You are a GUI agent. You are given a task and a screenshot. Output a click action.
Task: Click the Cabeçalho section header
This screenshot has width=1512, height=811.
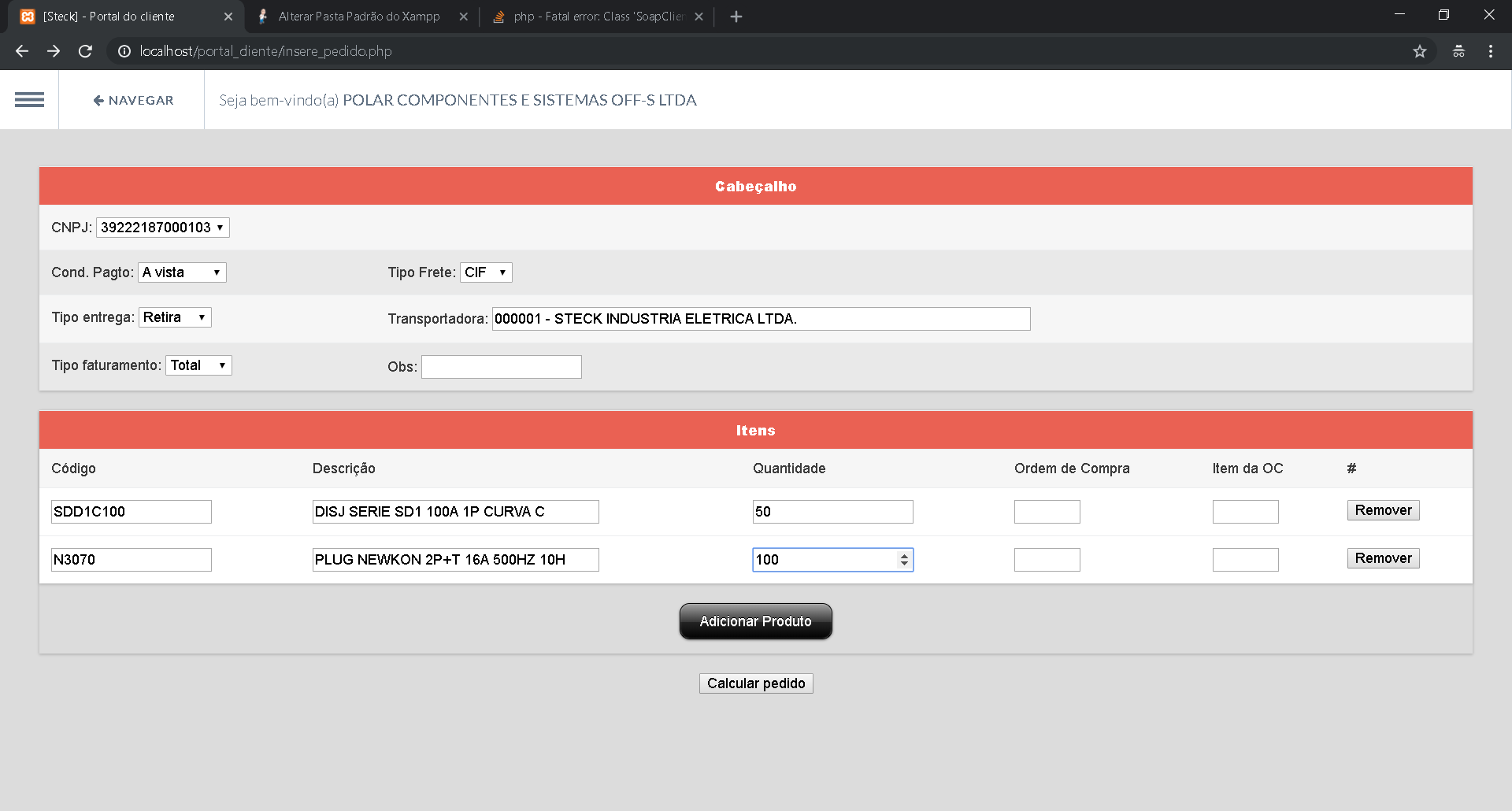756,186
